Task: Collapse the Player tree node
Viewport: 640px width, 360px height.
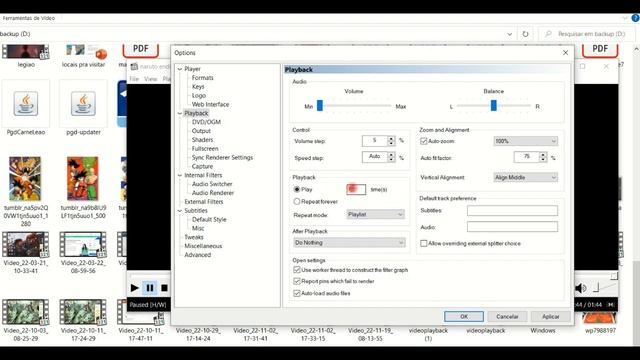Action: 180,69
